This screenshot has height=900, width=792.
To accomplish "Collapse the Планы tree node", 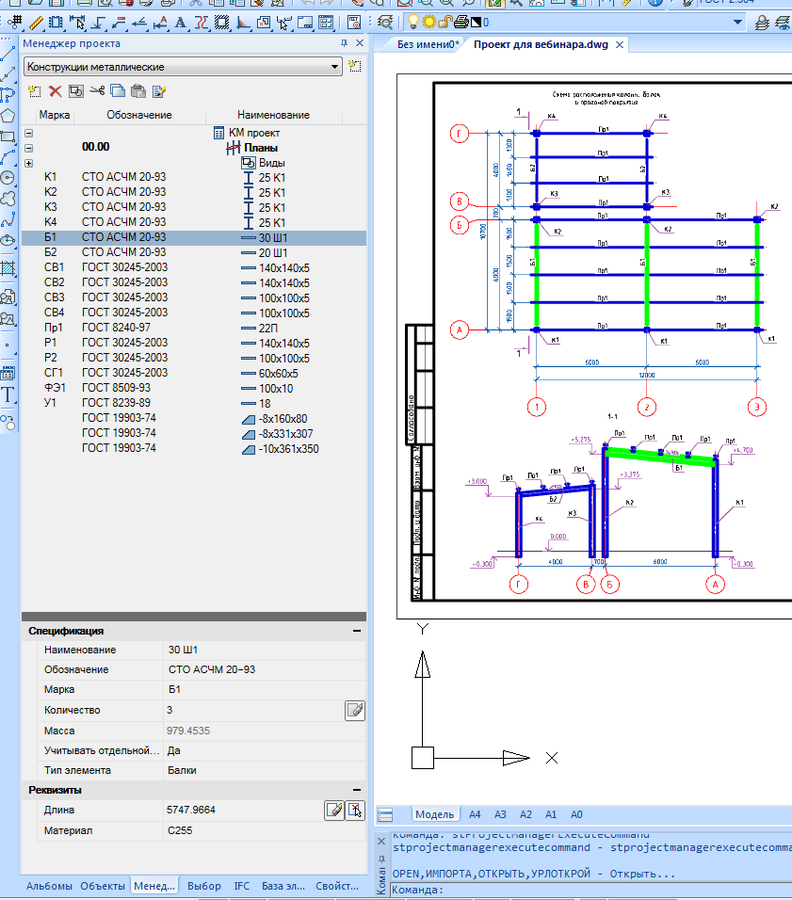I will [x=29, y=148].
